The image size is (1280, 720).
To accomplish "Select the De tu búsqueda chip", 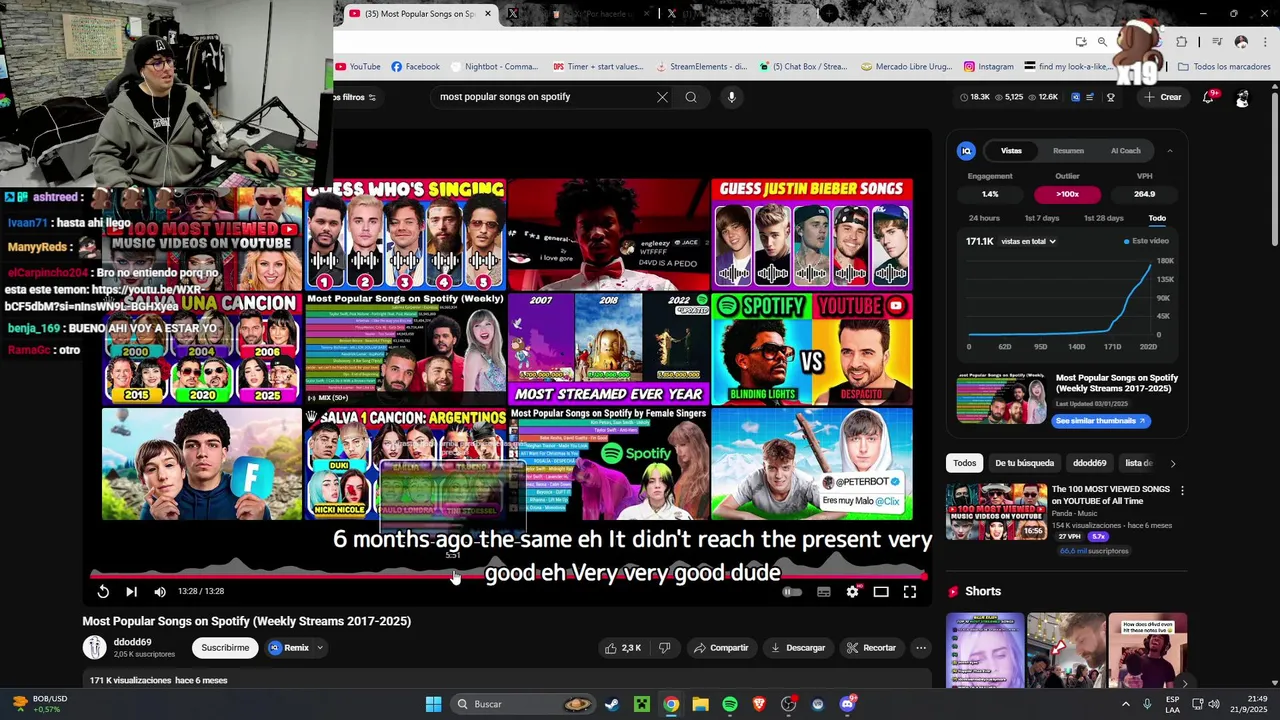I will tap(1025, 463).
